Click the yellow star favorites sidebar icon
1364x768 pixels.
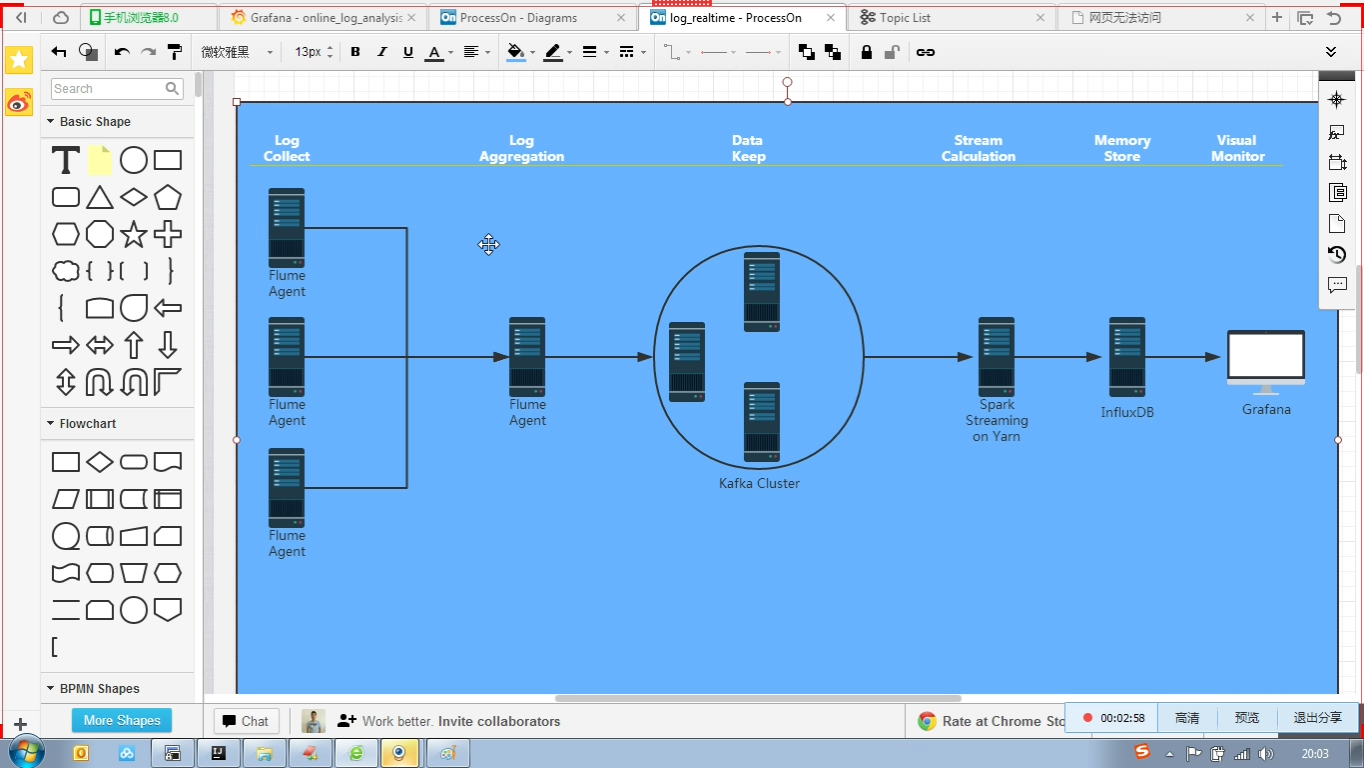19,60
